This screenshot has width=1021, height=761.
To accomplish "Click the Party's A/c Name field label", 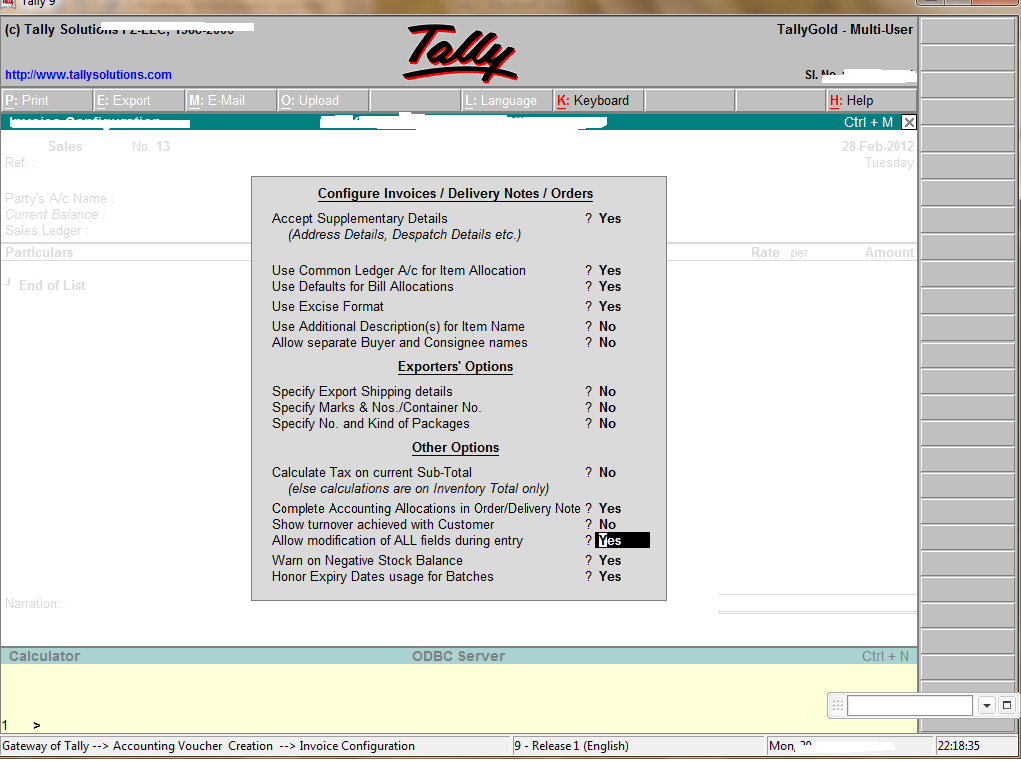I will click(60, 199).
